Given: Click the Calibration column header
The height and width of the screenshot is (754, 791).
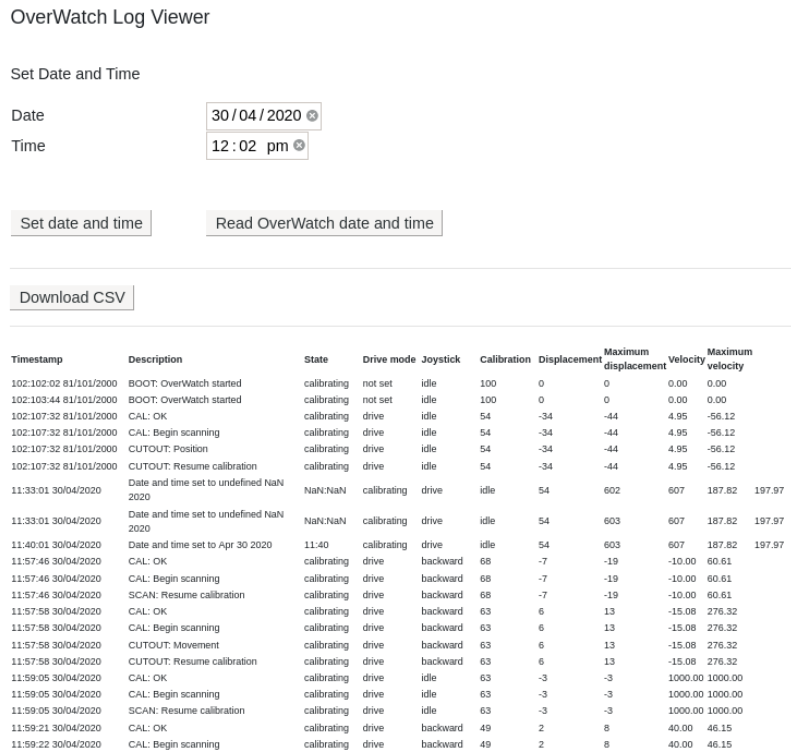Looking at the screenshot, I should click(x=505, y=359).
